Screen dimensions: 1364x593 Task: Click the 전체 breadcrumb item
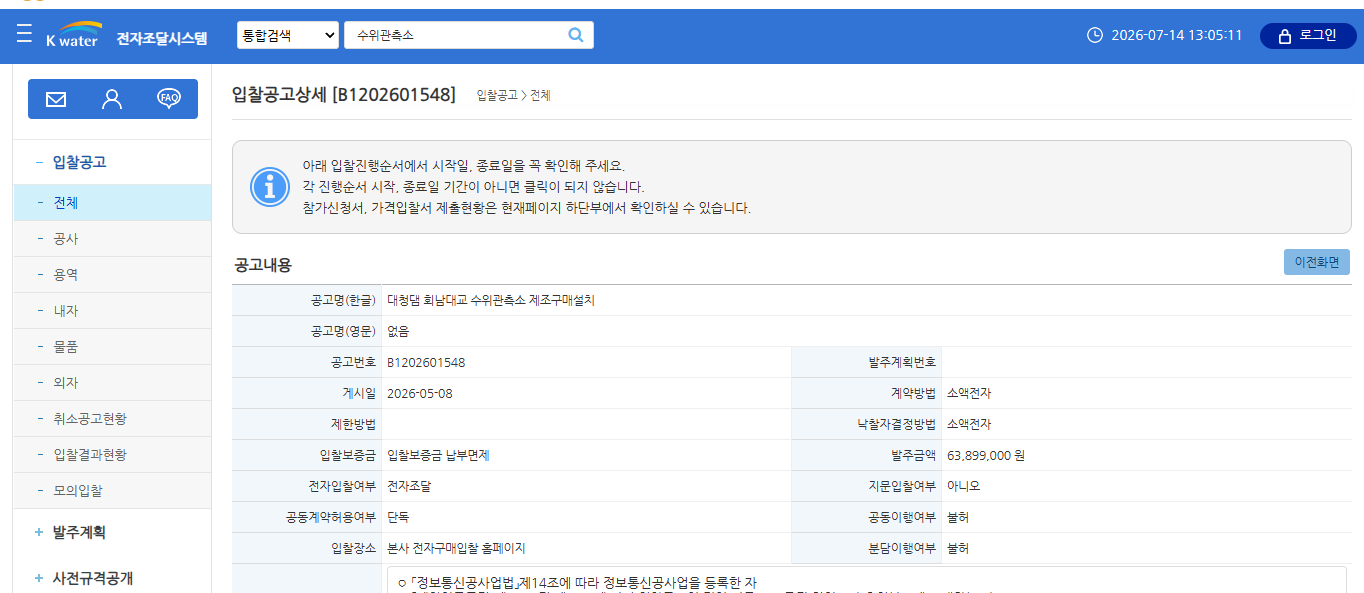tap(540, 95)
